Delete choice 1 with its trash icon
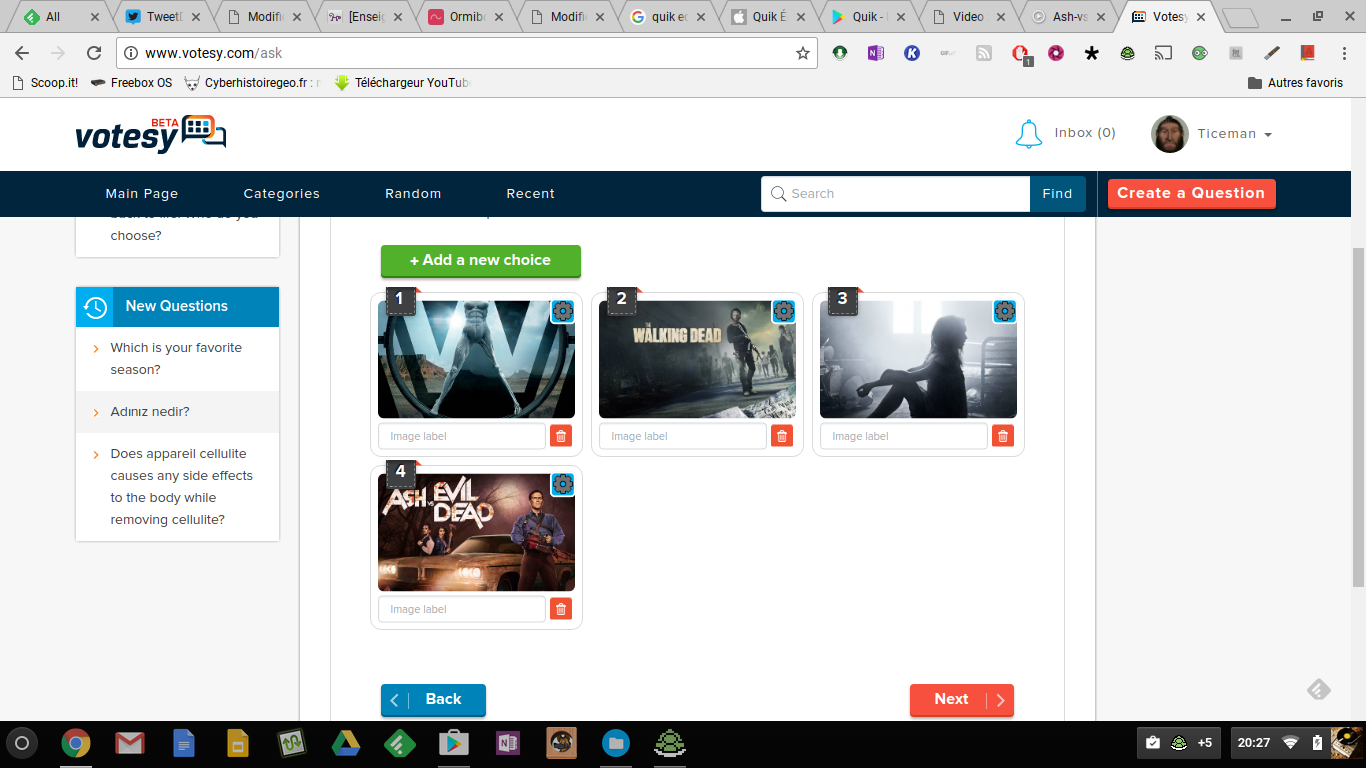The width and height of the screenshot is (1366, 768). 561,436
